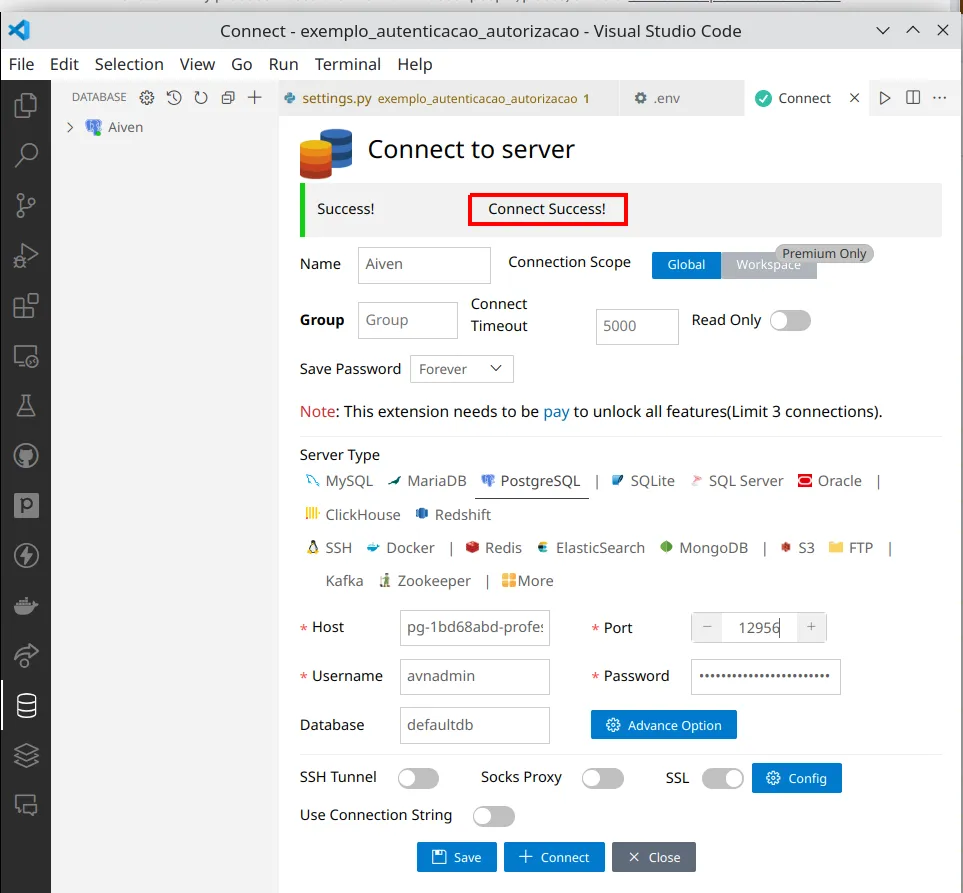The image size is (963, 893).
Task: Open Docker whale view
Action: pyautogui.click(x=26, y=606)
